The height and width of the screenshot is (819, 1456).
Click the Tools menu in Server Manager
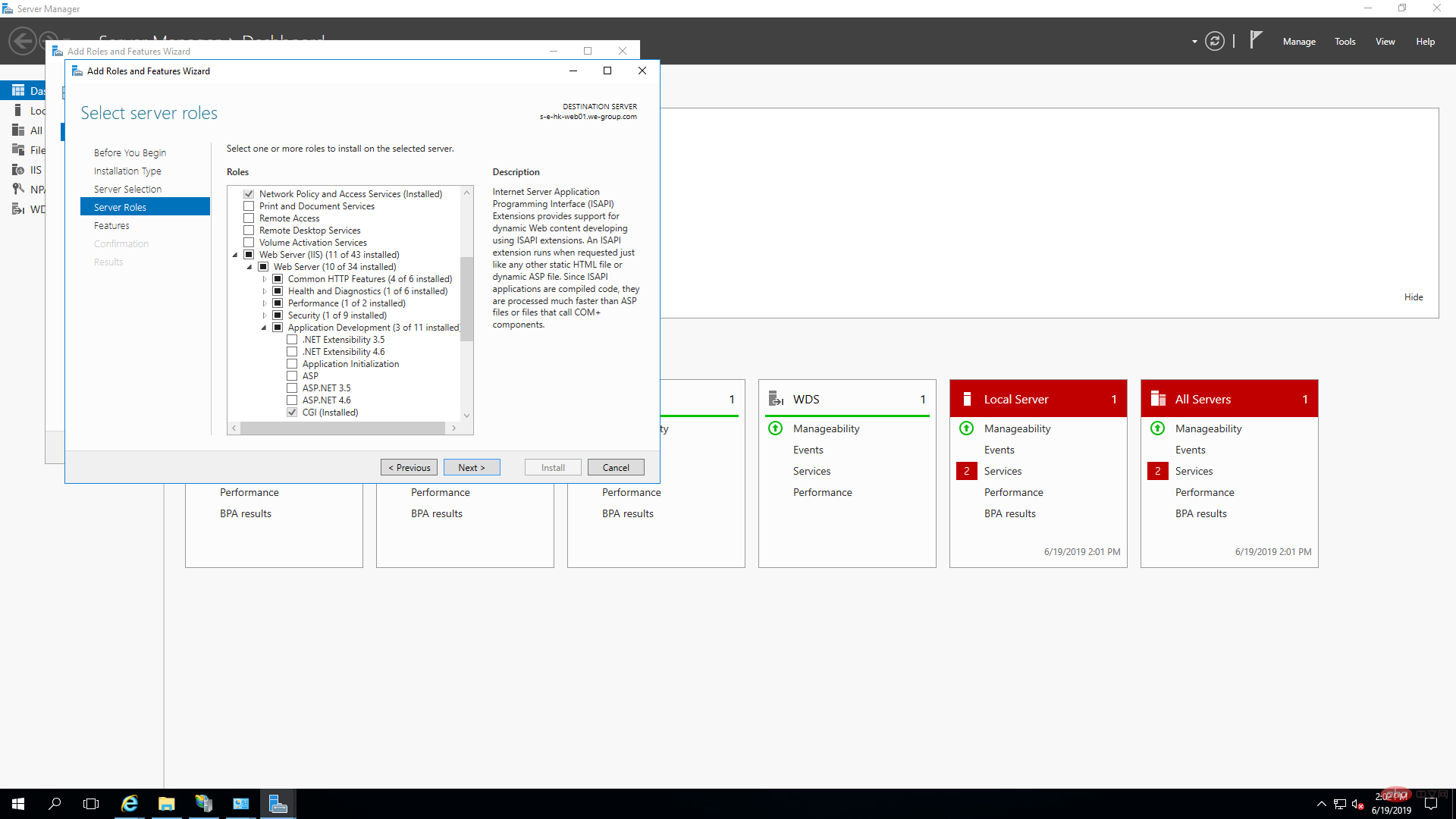(1345, 41)
